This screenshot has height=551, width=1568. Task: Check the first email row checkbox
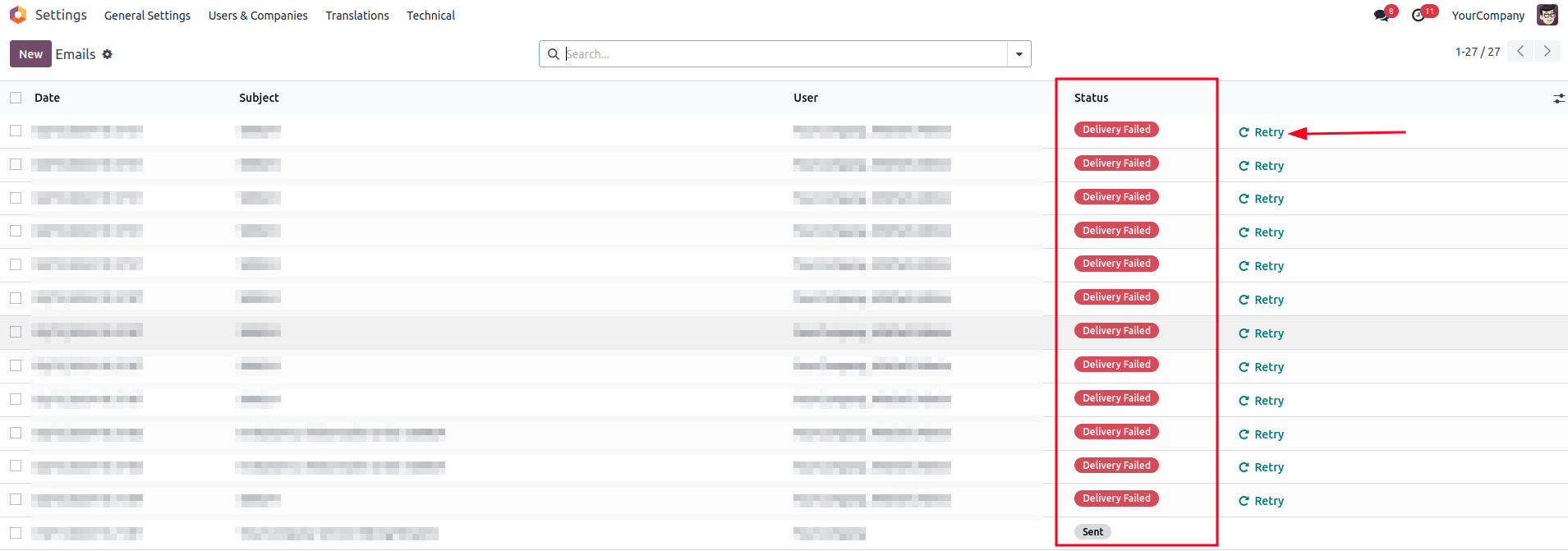coord(16,131)
